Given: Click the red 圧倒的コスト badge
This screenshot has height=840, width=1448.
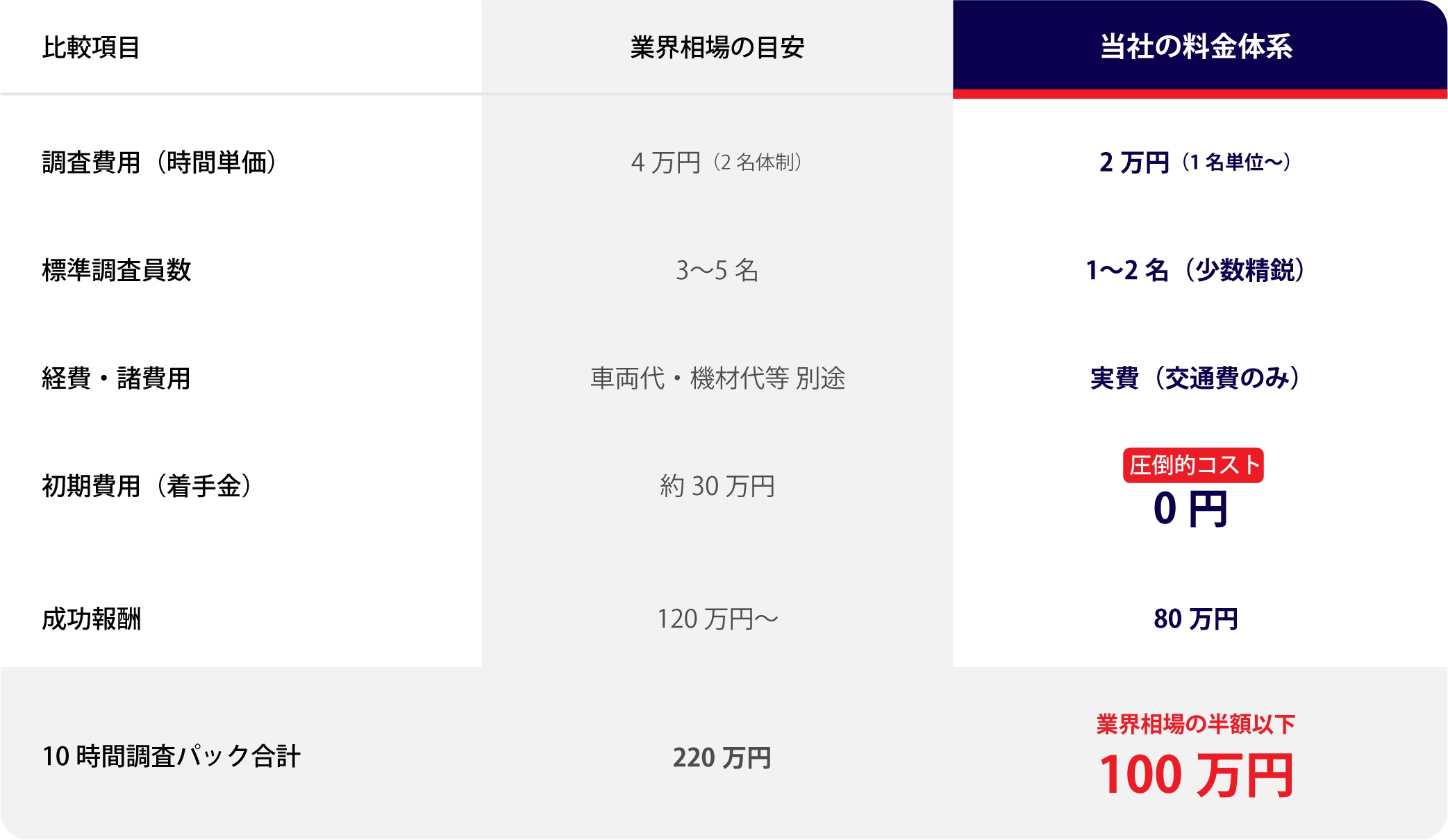Looking at the screenshot, I should [x=1193, y=465].
